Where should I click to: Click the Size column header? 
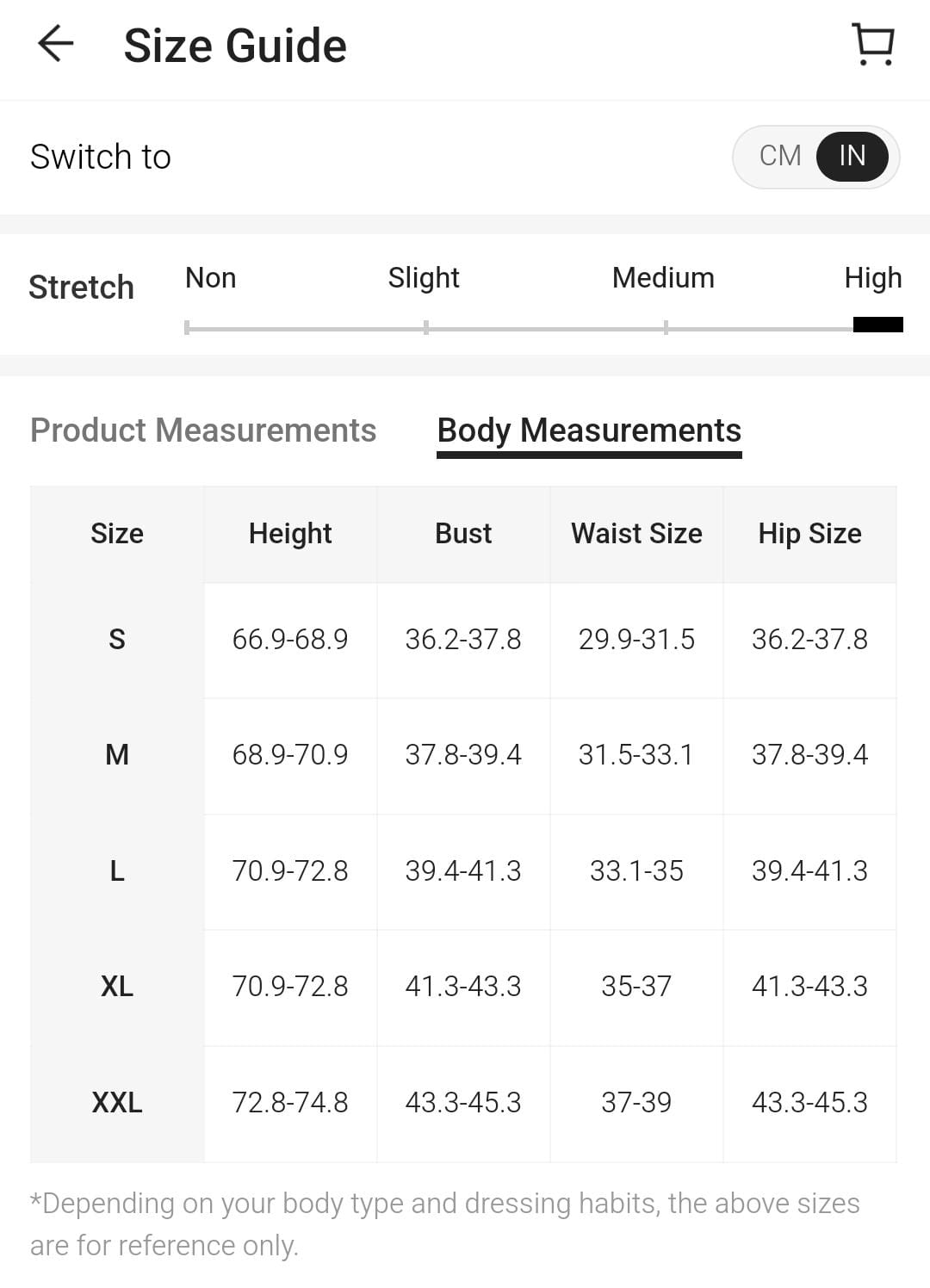(x=117, y=534)
